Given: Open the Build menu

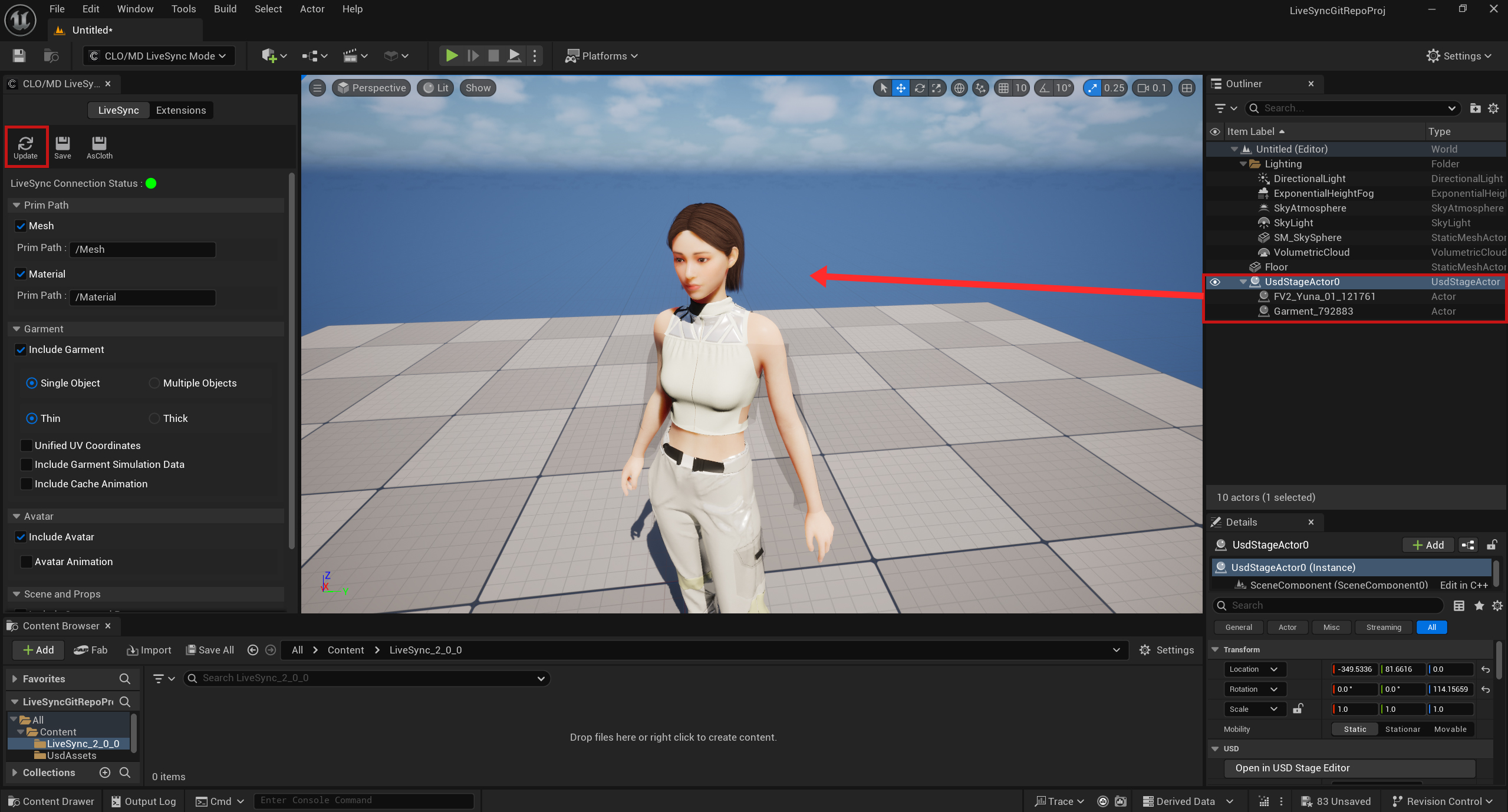Looking at the screenshot, I should point(225,9).
